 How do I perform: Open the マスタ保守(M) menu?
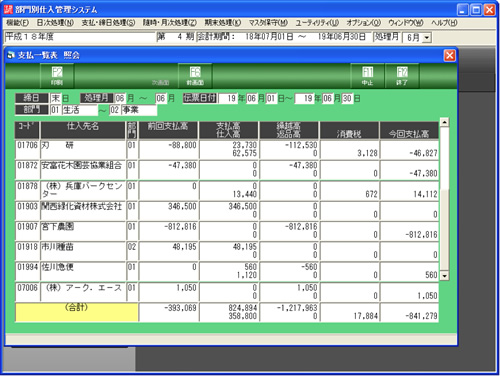[268, 23]
